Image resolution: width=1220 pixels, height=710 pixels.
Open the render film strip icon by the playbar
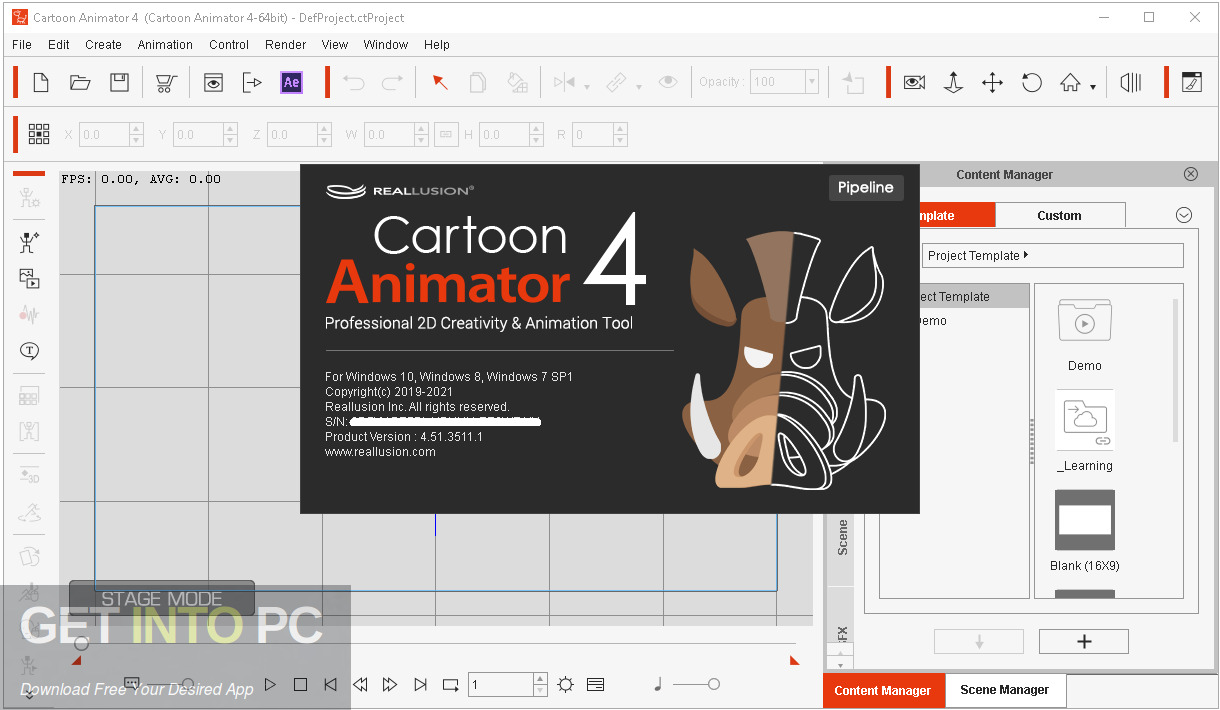coord(595,684)
